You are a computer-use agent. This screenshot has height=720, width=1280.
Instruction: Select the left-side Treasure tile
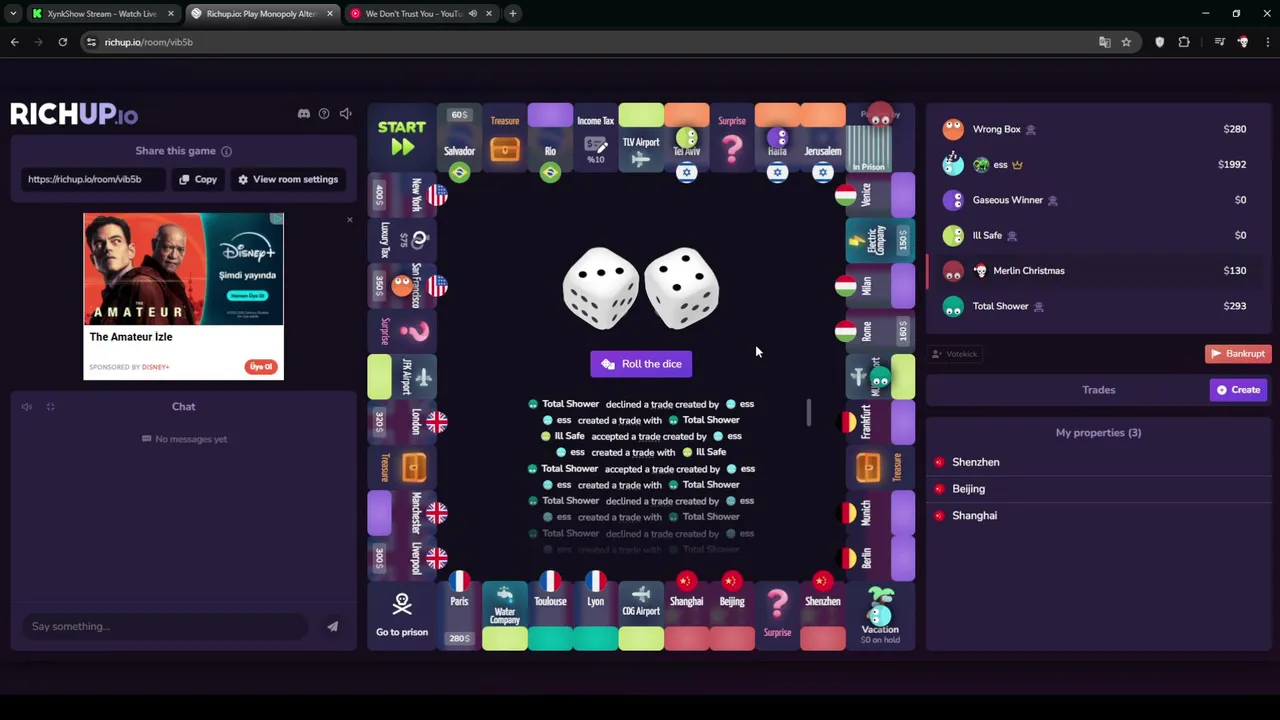click(402, 467)
